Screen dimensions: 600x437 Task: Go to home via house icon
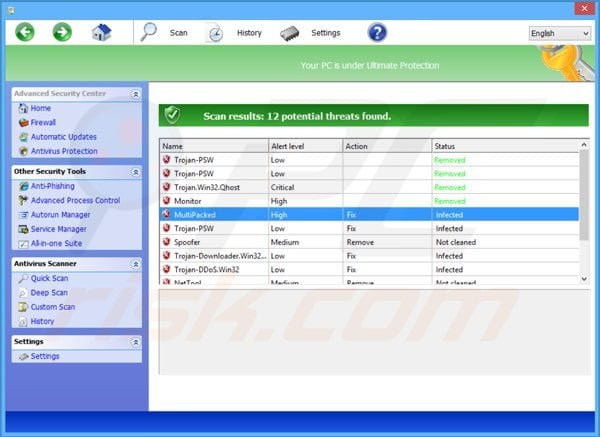pyautogui.click(x=101, y=32)
